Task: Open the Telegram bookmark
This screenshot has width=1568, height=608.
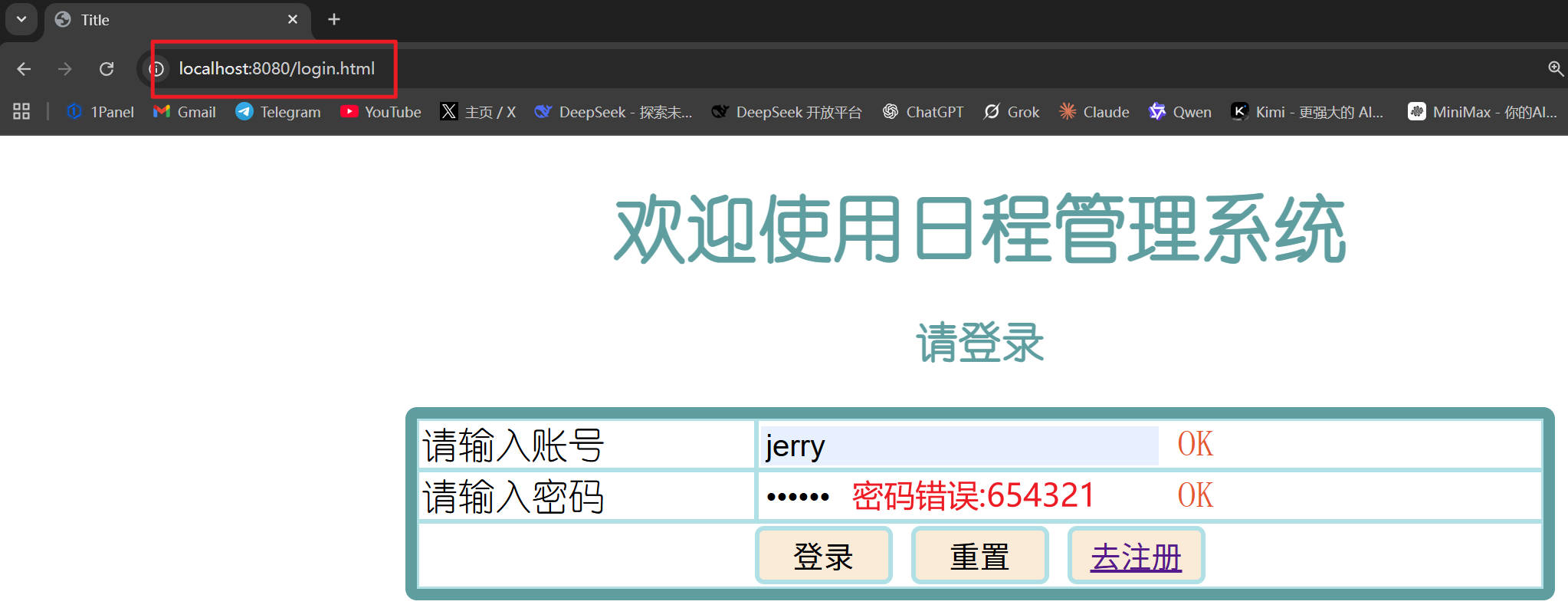Action: click(x=278, y=112)
